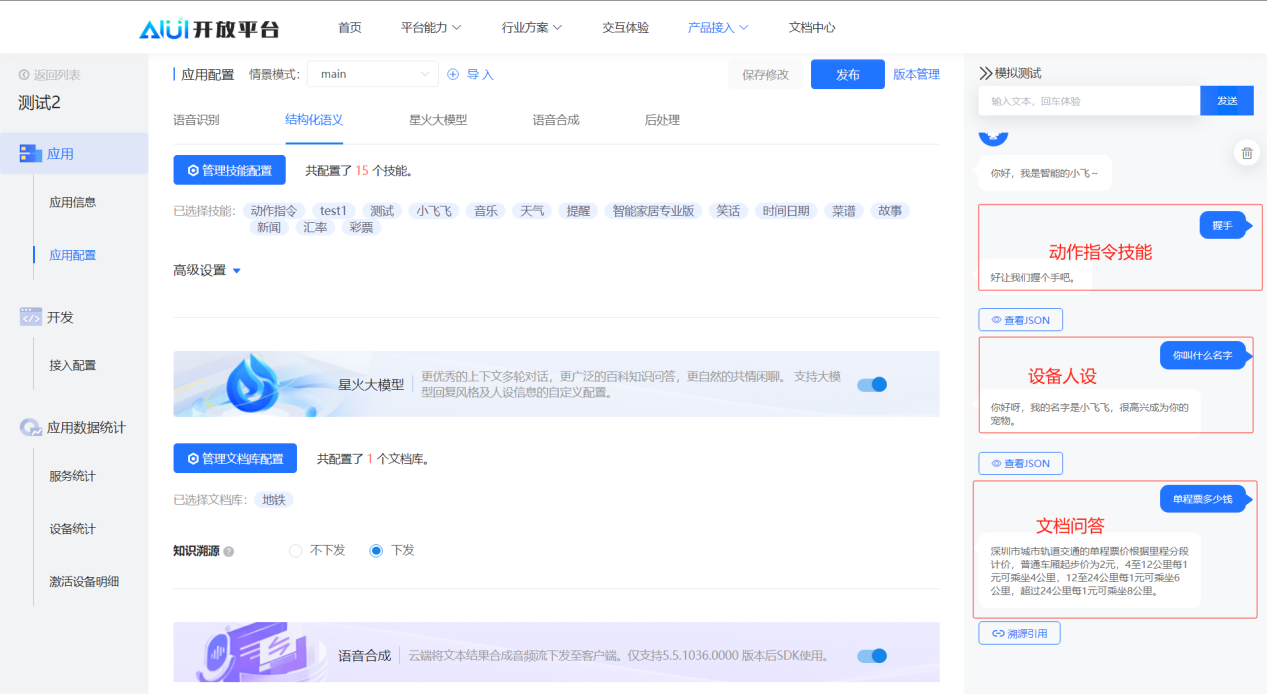This screenshot has height=694, width=1267.
Task: Expand the 高级设置 section
Action: [x=206, y=269]
